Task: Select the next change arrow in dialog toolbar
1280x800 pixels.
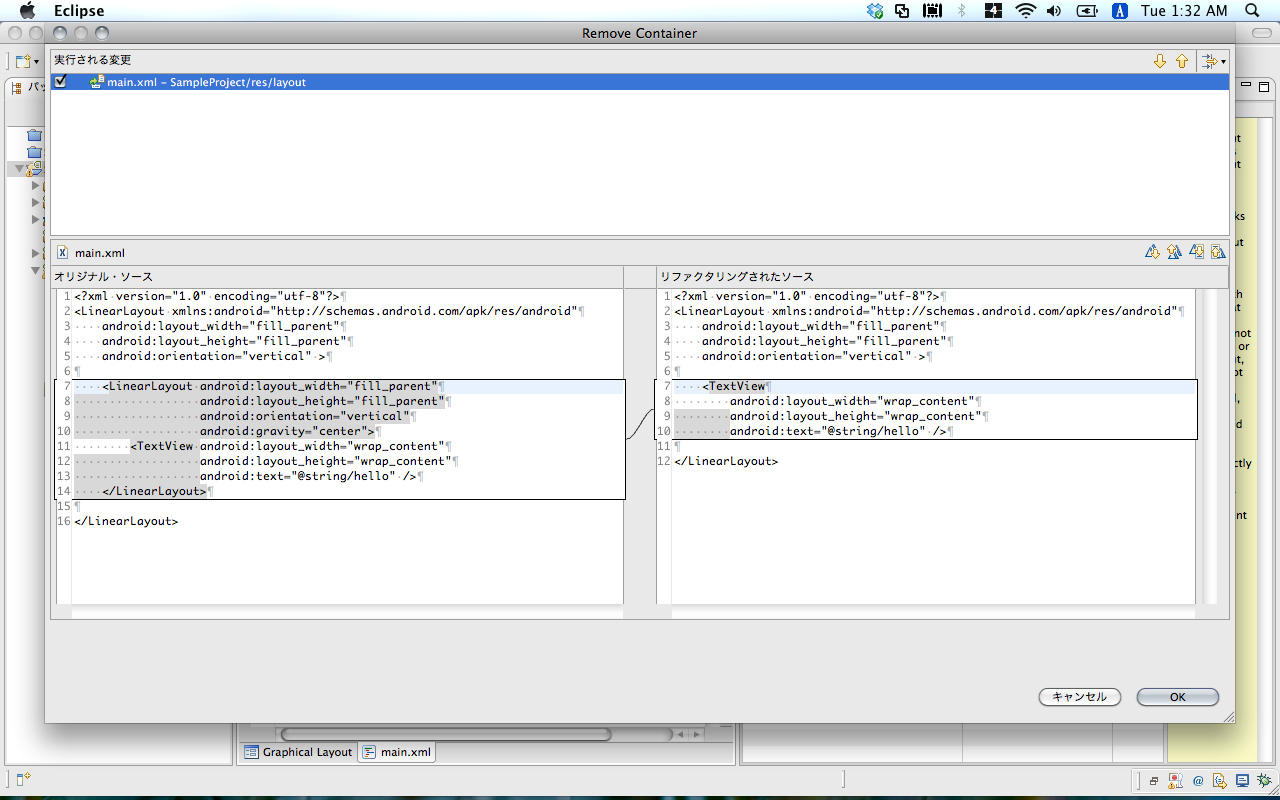Action: 1160,61
